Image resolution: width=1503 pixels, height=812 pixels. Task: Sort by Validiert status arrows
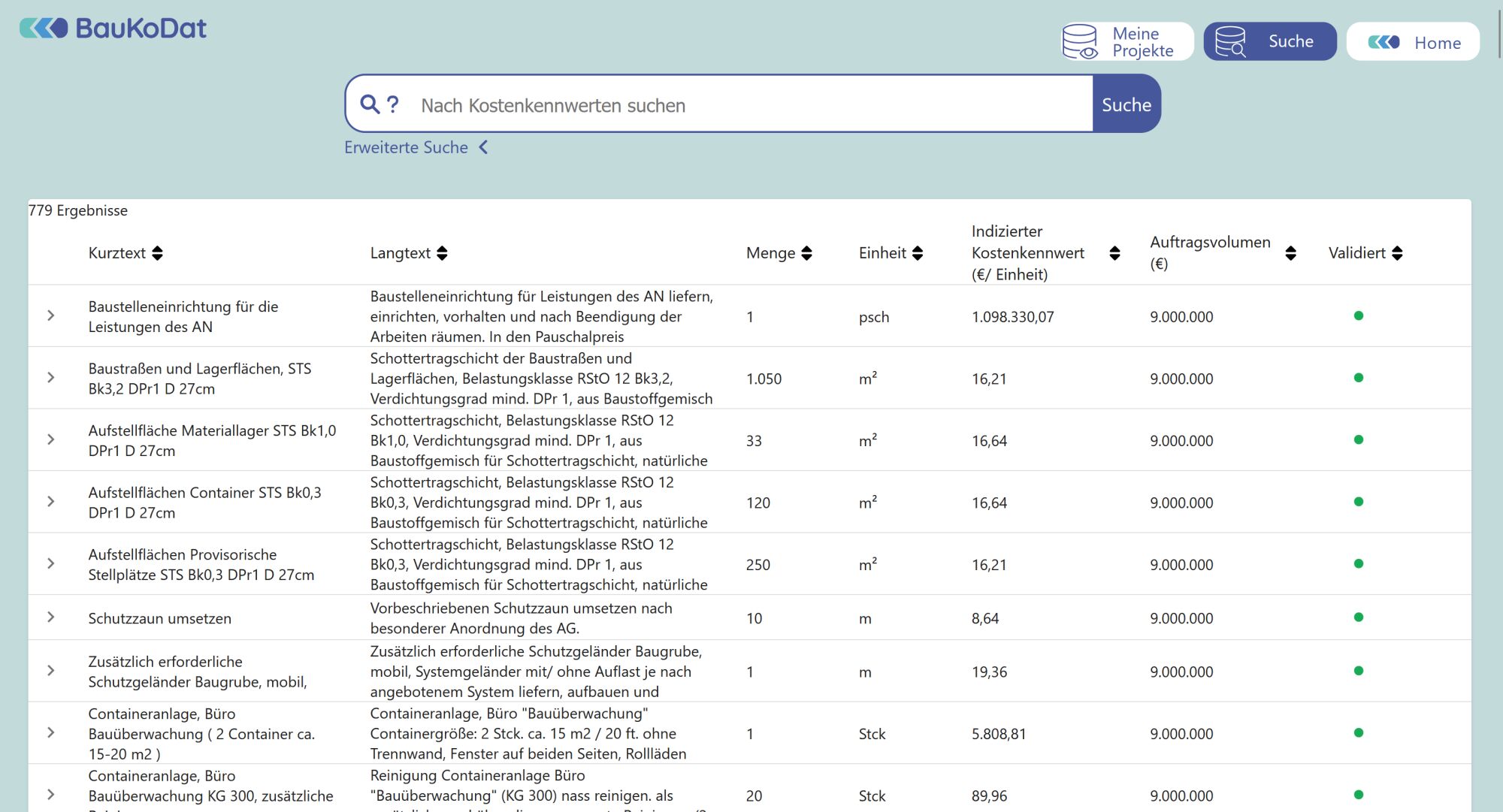coord(1397,253)
